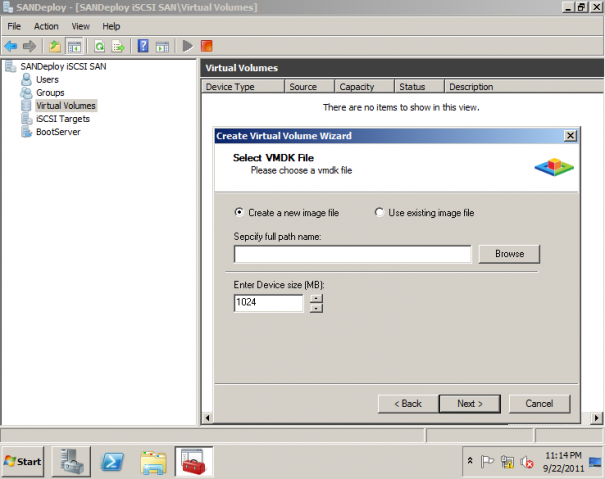Open Windows PowerShell from the taskbar
Viewport: 605px width, 479px height.
point(112,462)
